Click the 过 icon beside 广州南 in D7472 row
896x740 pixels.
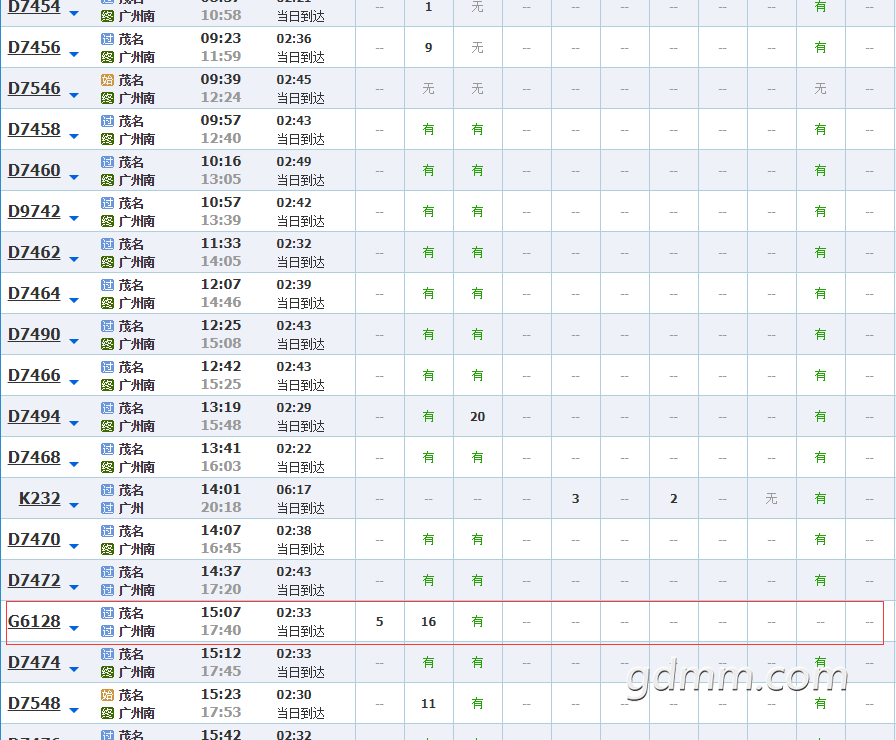click(x=107, y=590)
